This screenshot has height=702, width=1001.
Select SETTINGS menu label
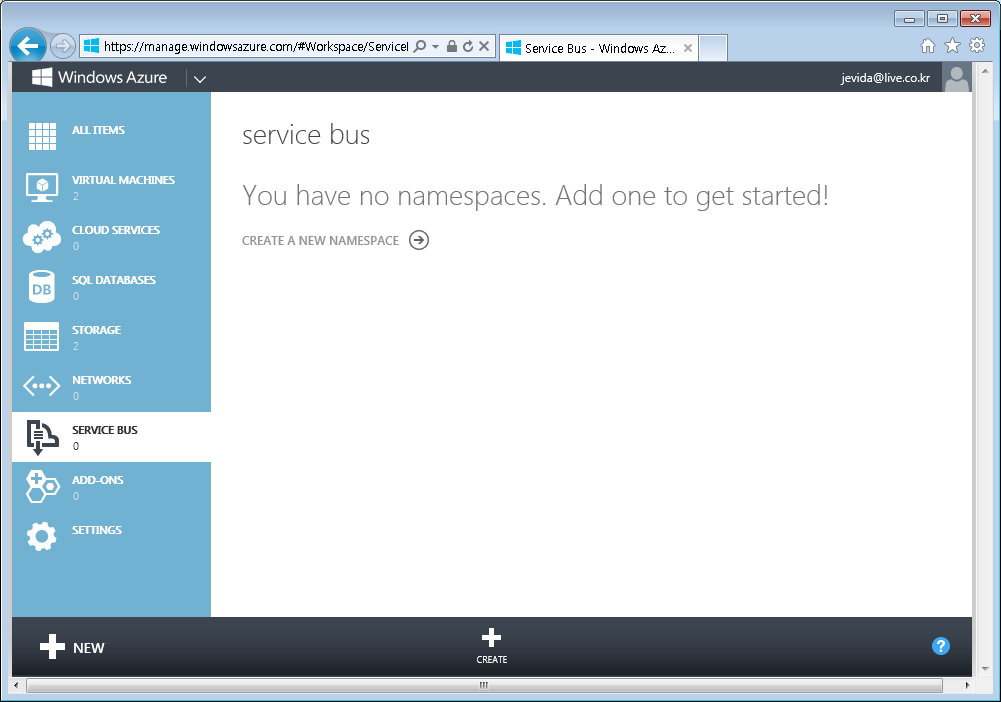tap(96, 530)
